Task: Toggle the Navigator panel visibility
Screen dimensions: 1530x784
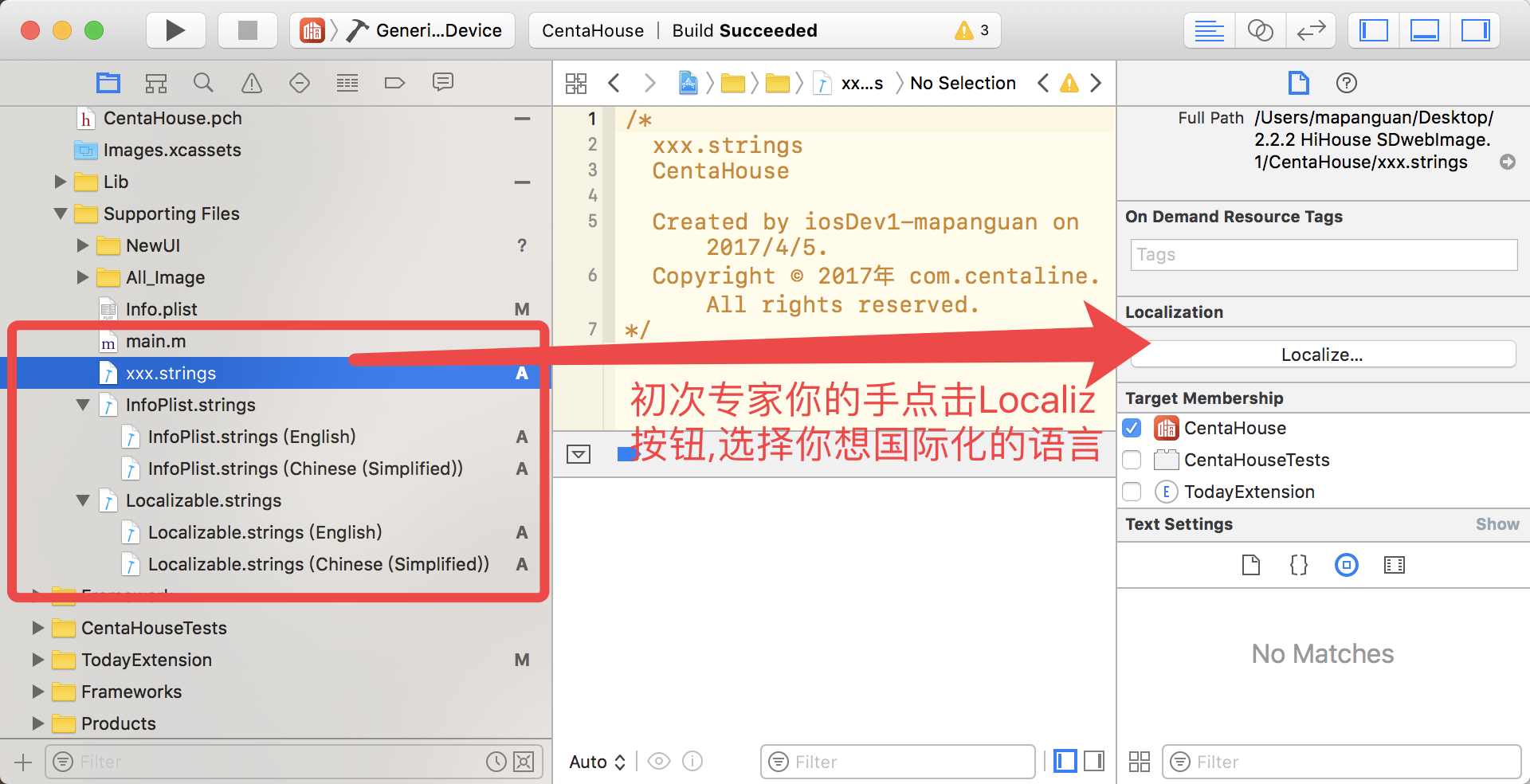Action: 1373,31
